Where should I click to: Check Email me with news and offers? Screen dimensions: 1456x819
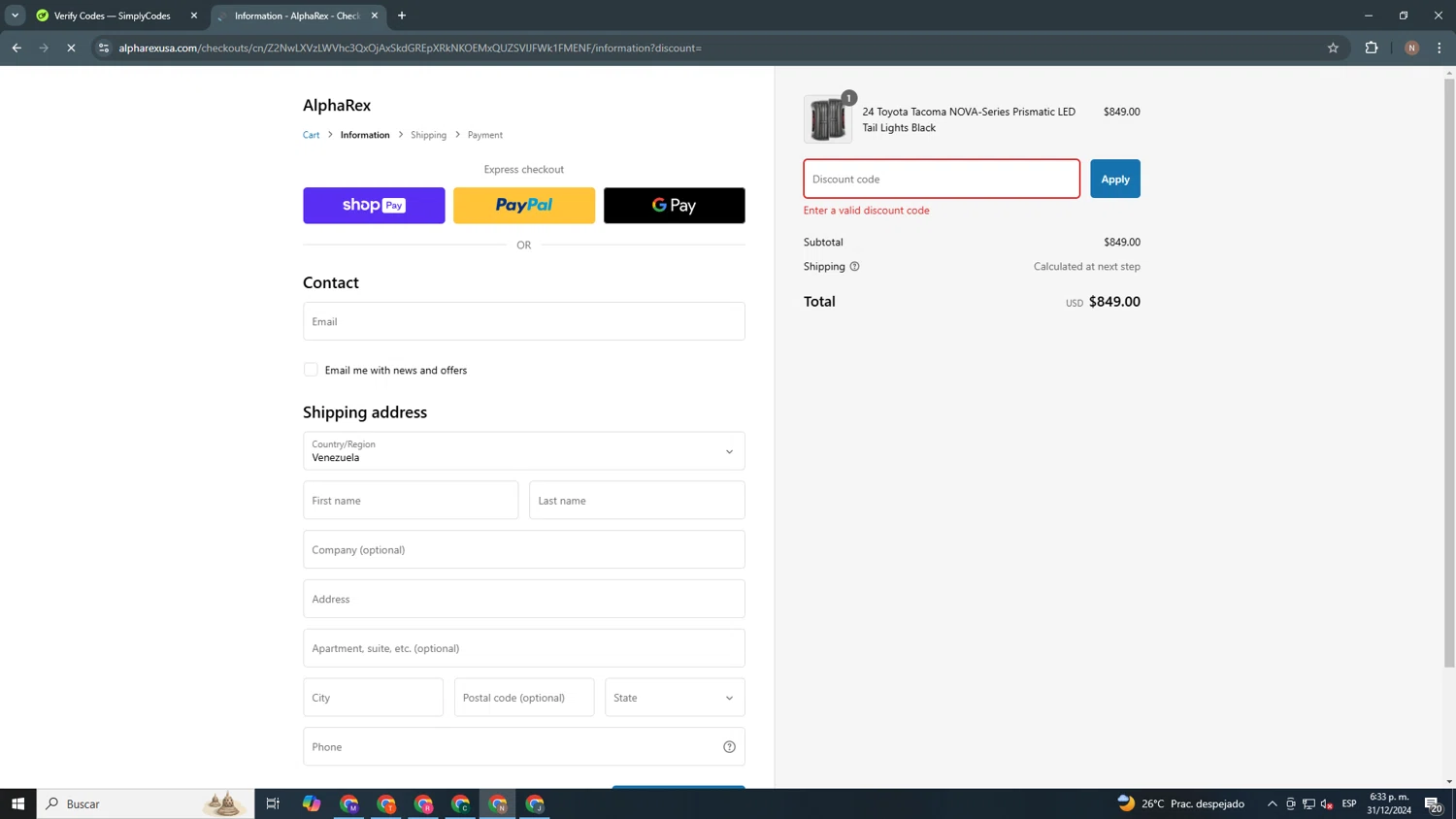[311, 370]
